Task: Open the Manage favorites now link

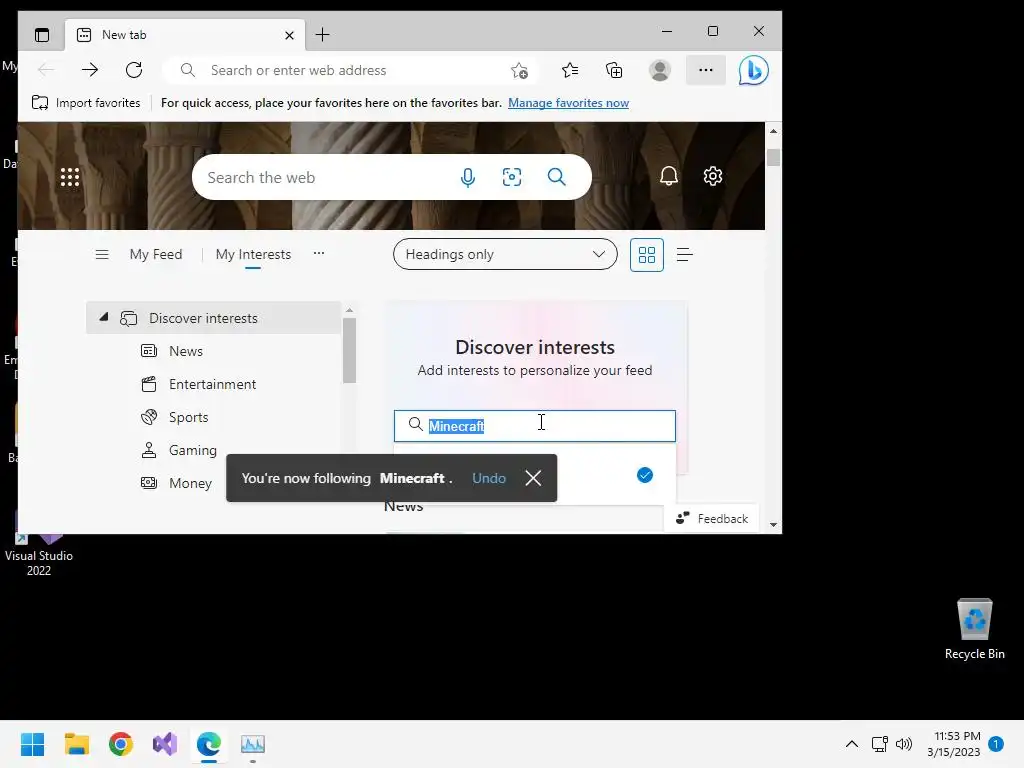Action: [x=568, y=103]
